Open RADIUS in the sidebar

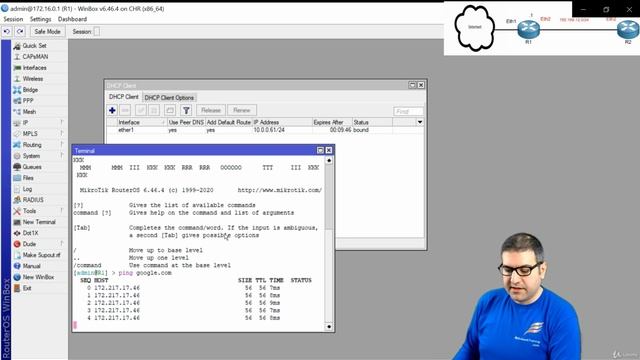point(33,200)
